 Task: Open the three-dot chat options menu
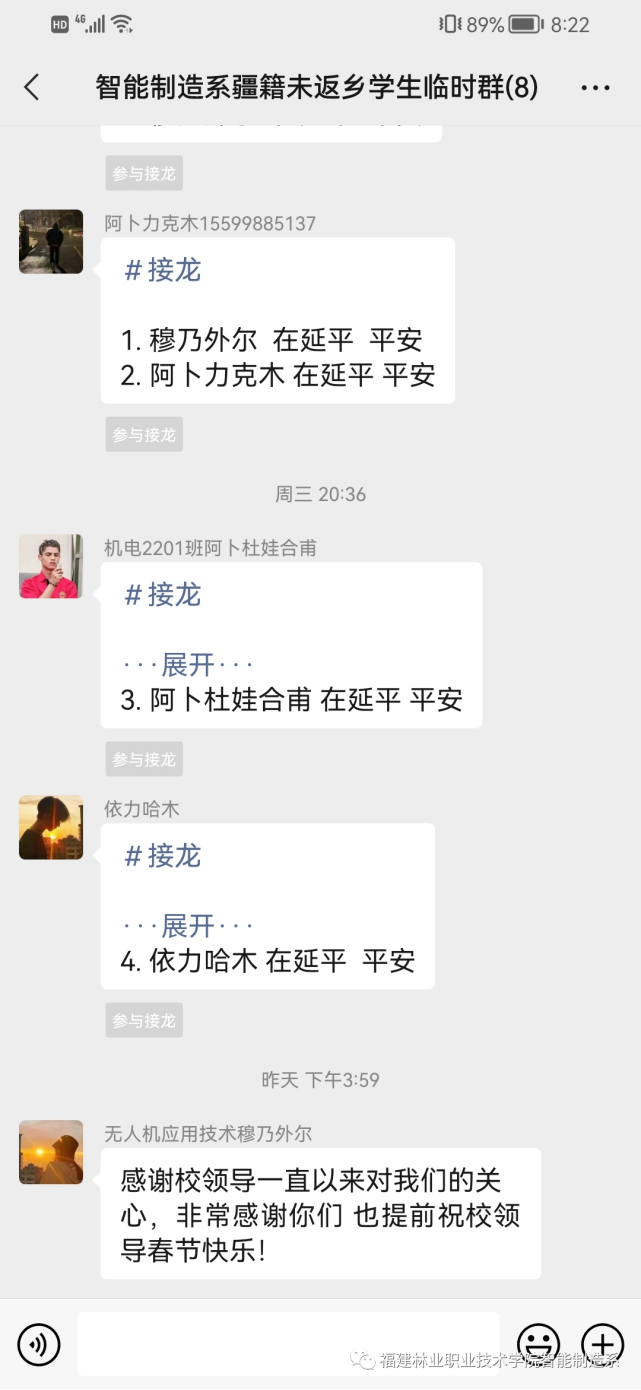click(x=595, y=88)
